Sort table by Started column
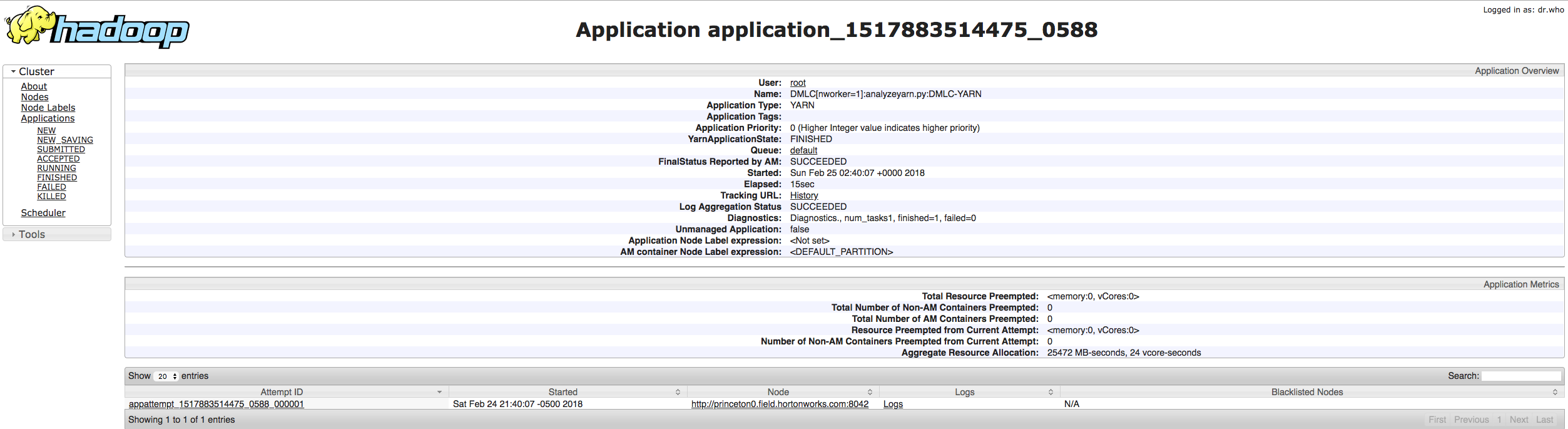 tap(563, 392)
